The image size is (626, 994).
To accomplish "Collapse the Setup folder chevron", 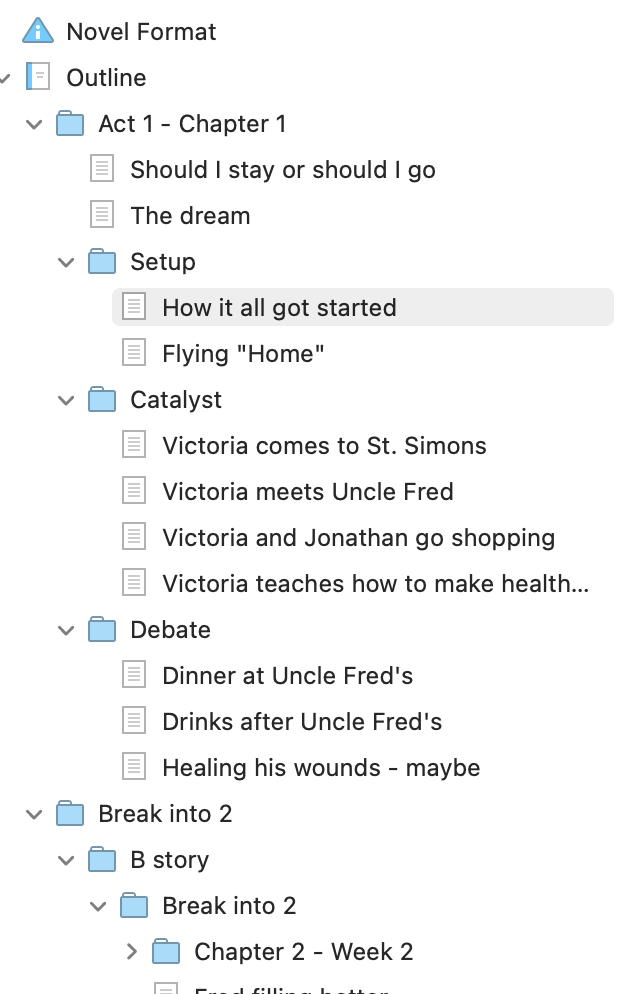I will click(66, 262).
